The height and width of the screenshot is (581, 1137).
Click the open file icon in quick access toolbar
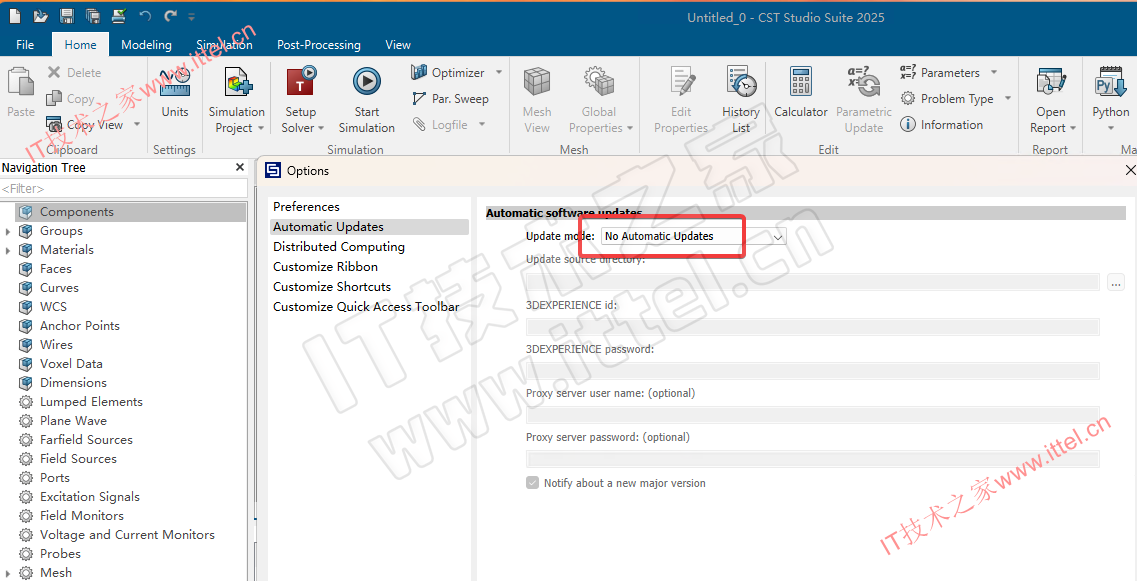click(41, 16)
